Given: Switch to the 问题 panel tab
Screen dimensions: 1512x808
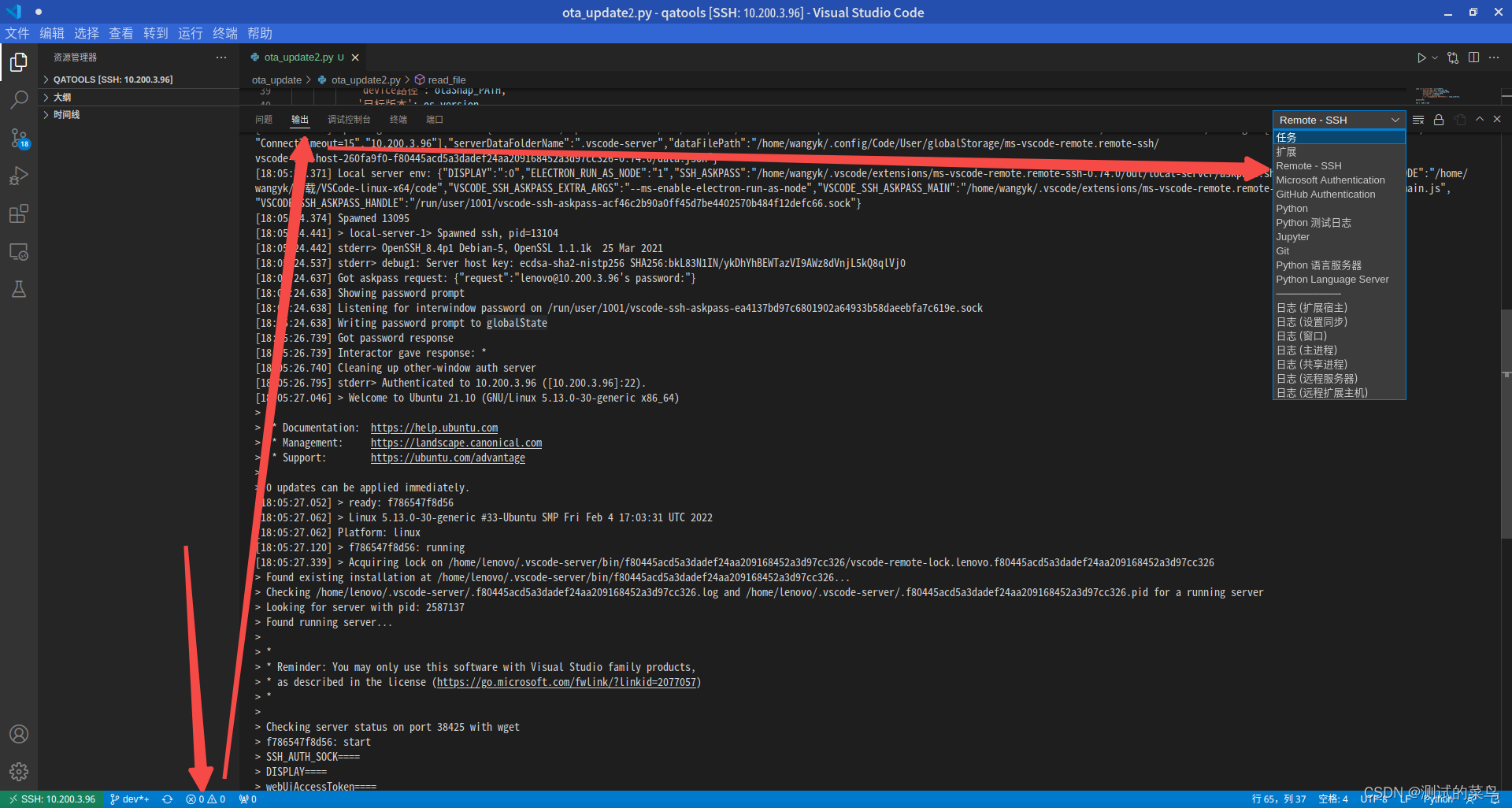Looking at the screenshot, I should [264, 120].
